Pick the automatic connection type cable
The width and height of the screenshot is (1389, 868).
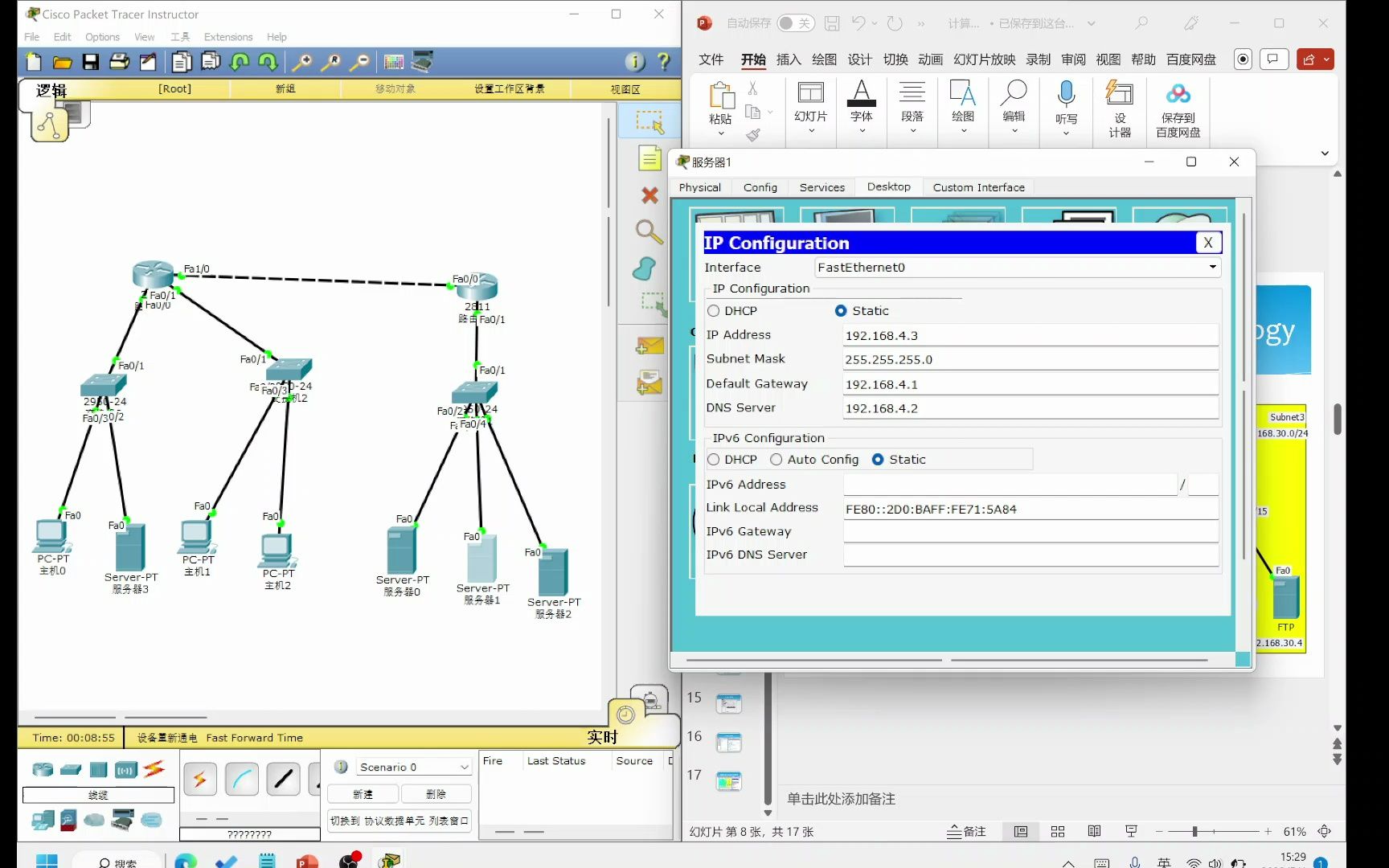click(x=200, y=779)
